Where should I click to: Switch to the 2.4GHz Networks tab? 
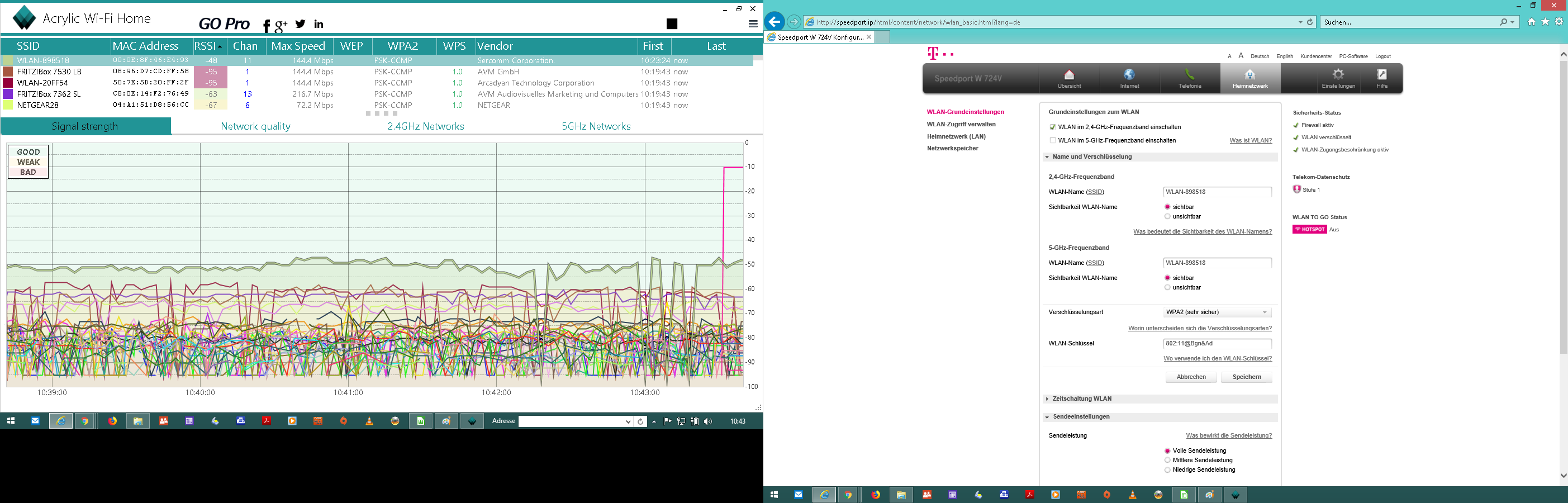pyautogui.click(x=426, y=126)
